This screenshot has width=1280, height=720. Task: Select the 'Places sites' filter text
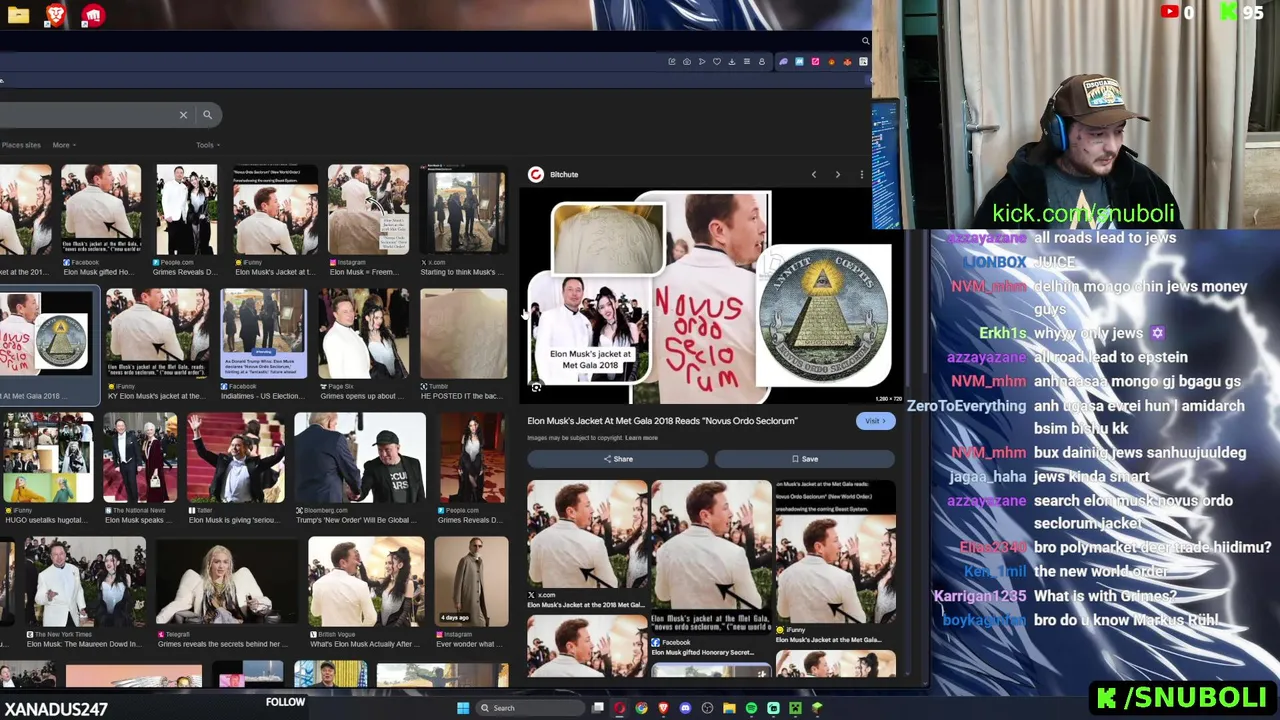point(21,146)
